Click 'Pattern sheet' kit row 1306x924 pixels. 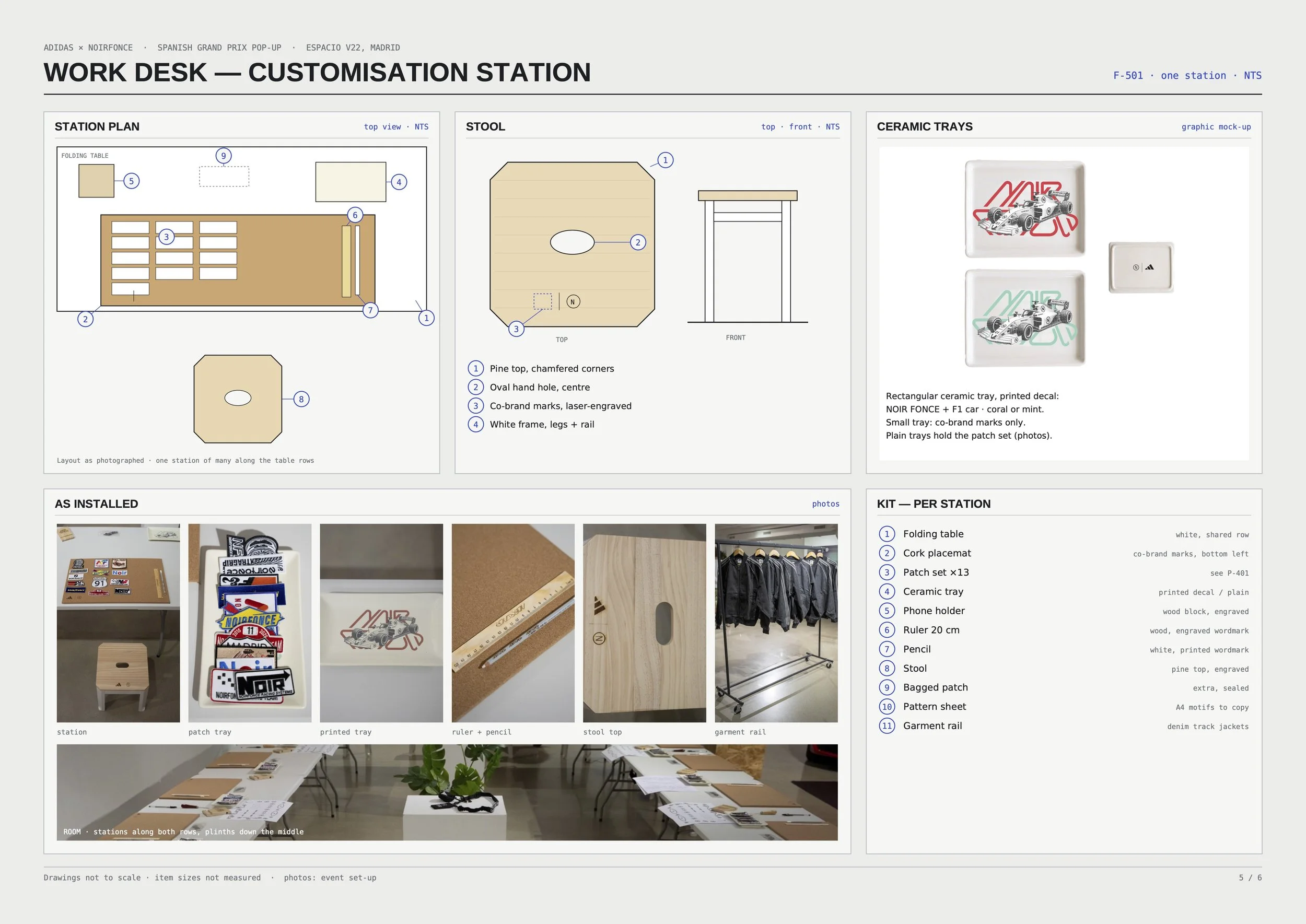click(x=1064, y=707)
